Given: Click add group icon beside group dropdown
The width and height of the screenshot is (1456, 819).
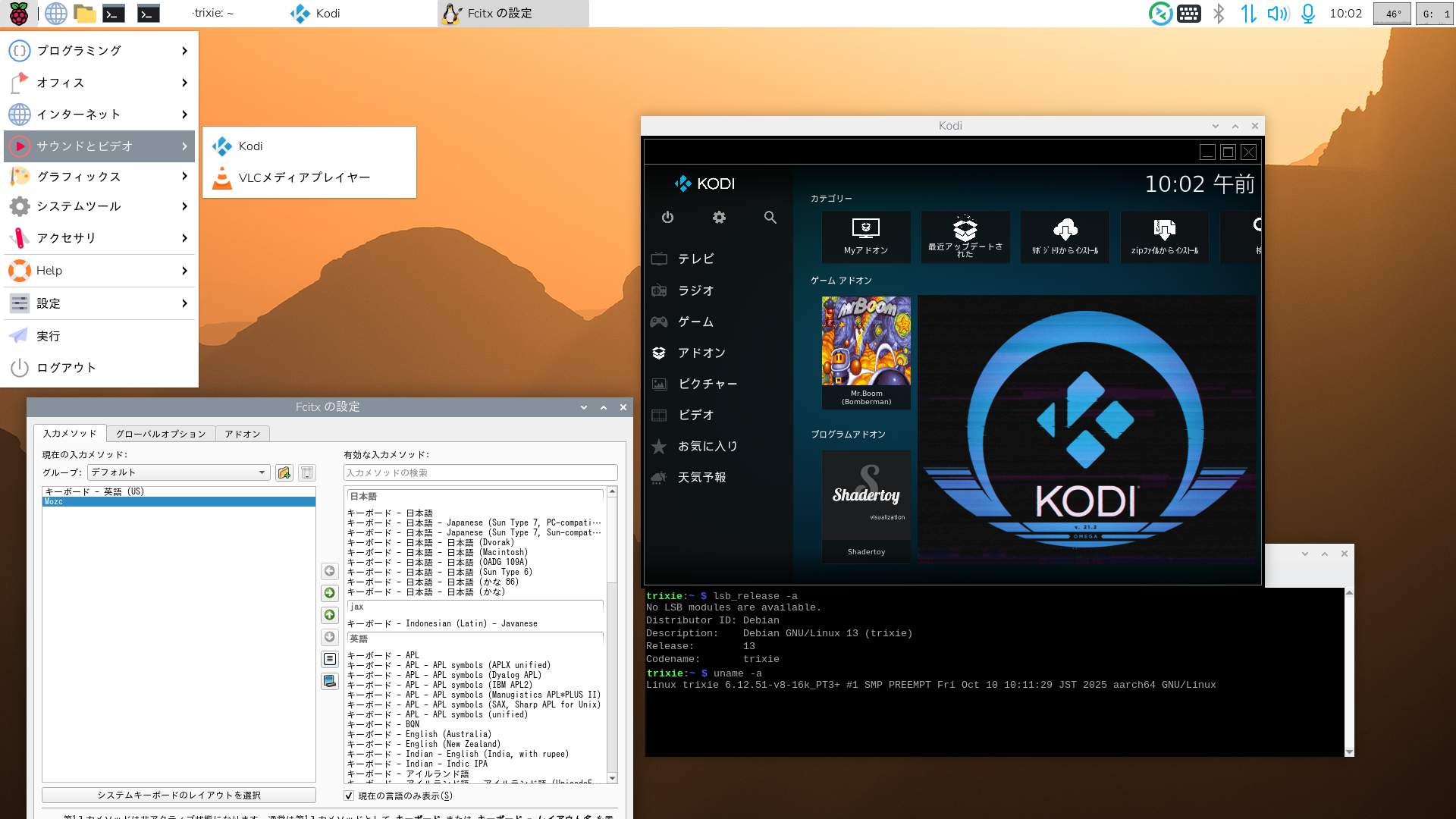Looking at the screenshot, I should [284, 472].
